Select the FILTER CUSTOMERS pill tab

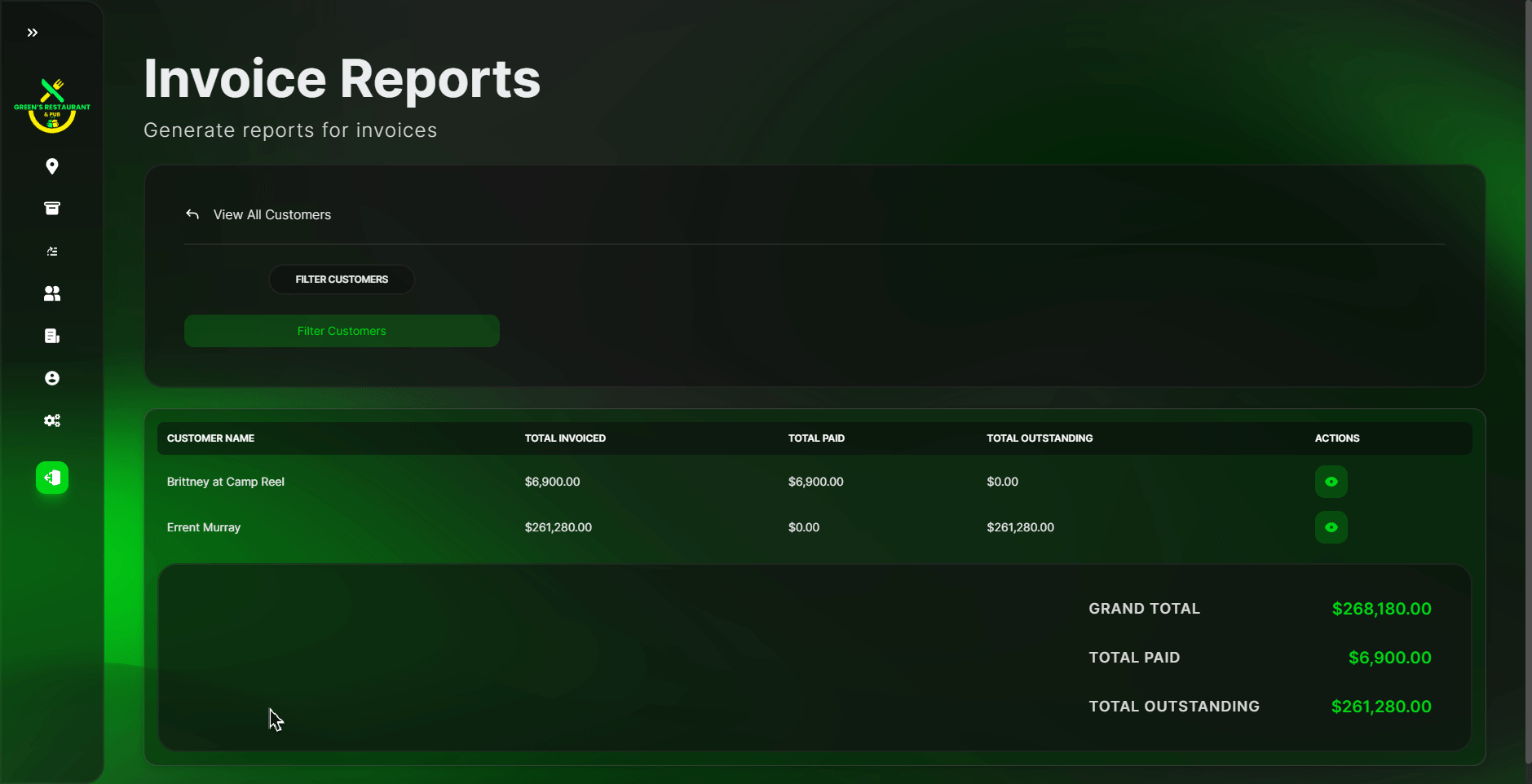click(x=342, y=280)
